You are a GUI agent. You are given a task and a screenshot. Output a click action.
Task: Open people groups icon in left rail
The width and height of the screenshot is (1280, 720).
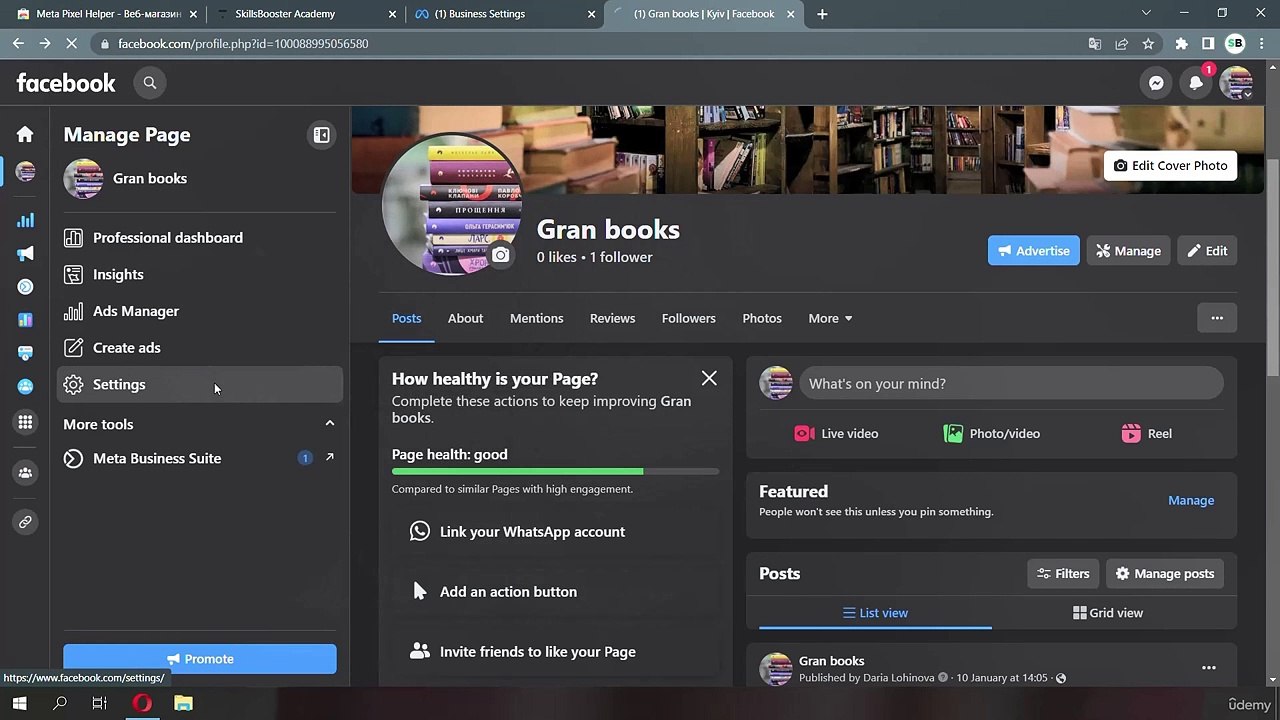click(x=25, y=473)
